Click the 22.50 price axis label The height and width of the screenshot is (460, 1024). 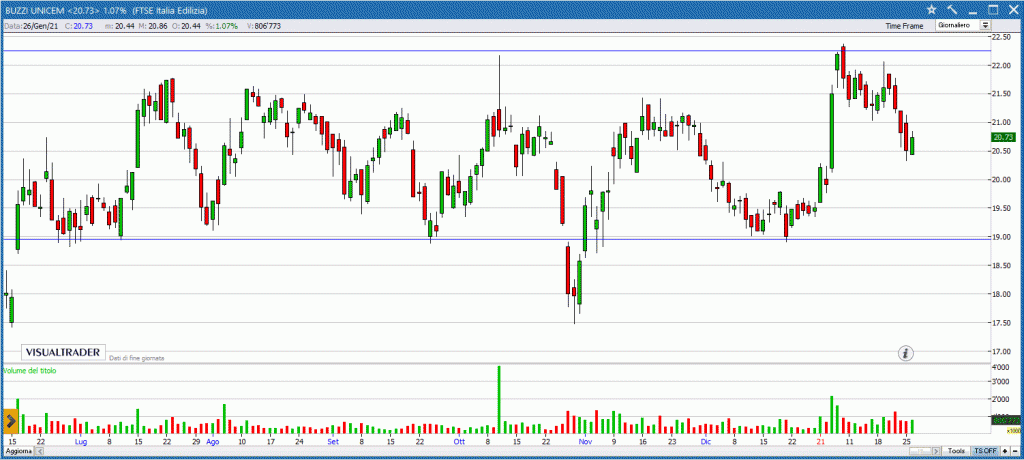1000,37
